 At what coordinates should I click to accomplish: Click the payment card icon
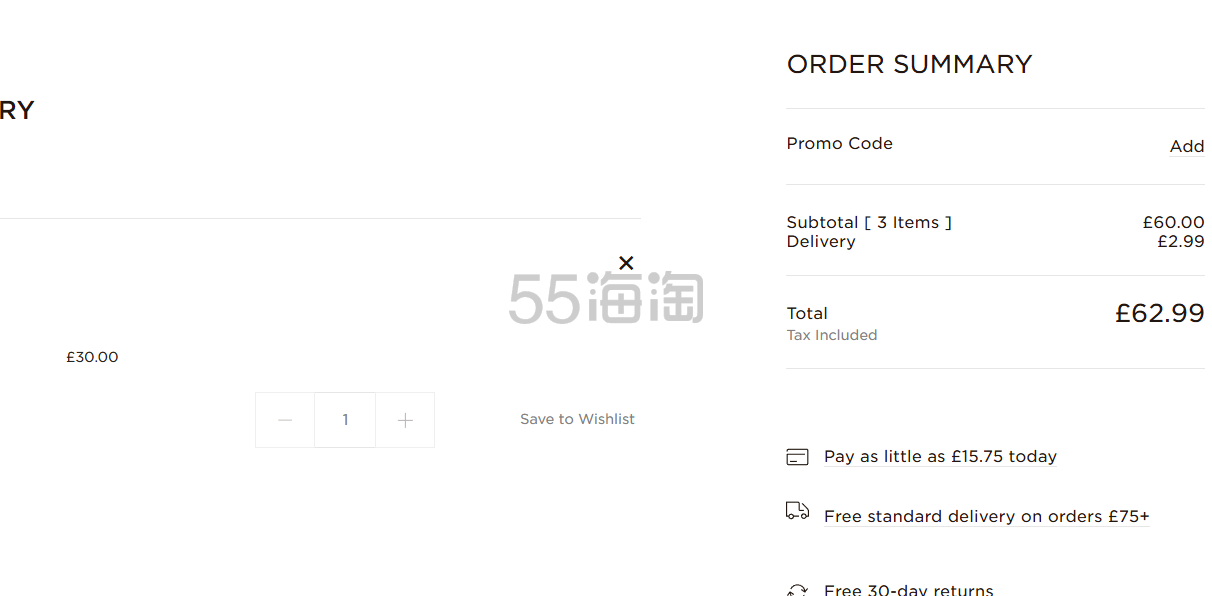point(797,457)
